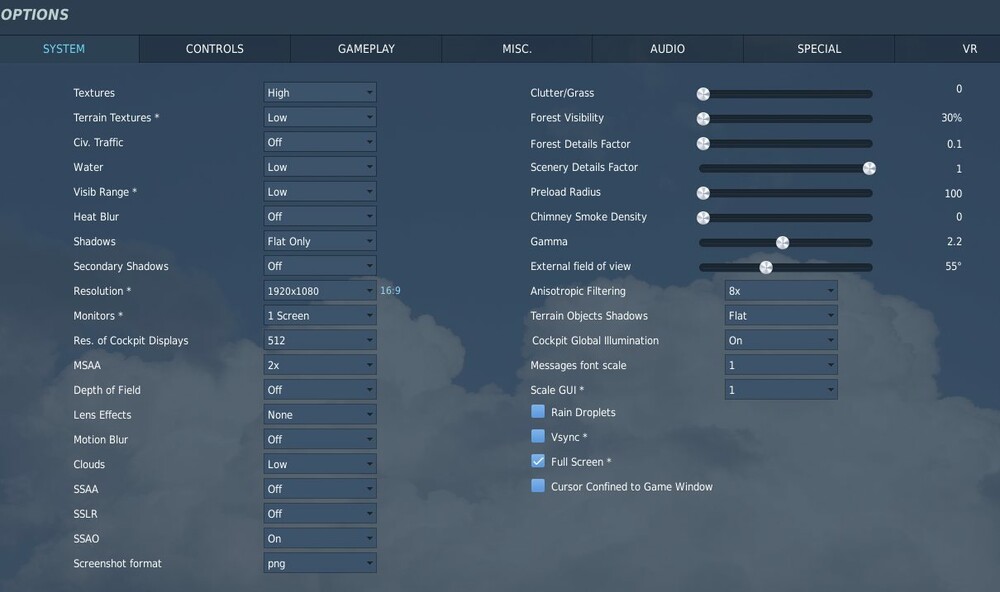Open the Shadows dropdown showing Flat Only
This screenshot has height=592, width=1000.
click(x=320, y=241)
